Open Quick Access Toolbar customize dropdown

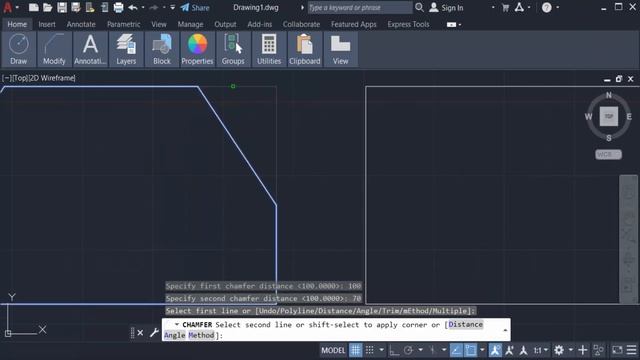coord(173,7)
